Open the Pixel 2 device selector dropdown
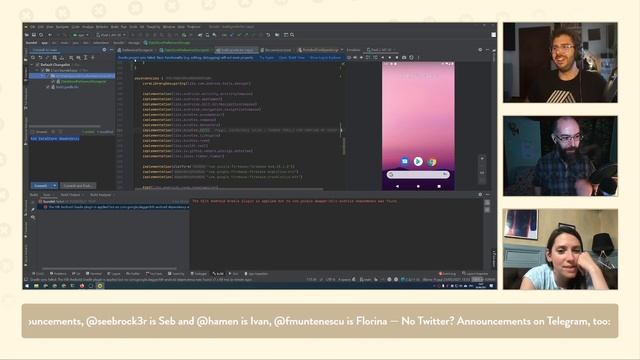640x360 pixels. pos(111,35)
